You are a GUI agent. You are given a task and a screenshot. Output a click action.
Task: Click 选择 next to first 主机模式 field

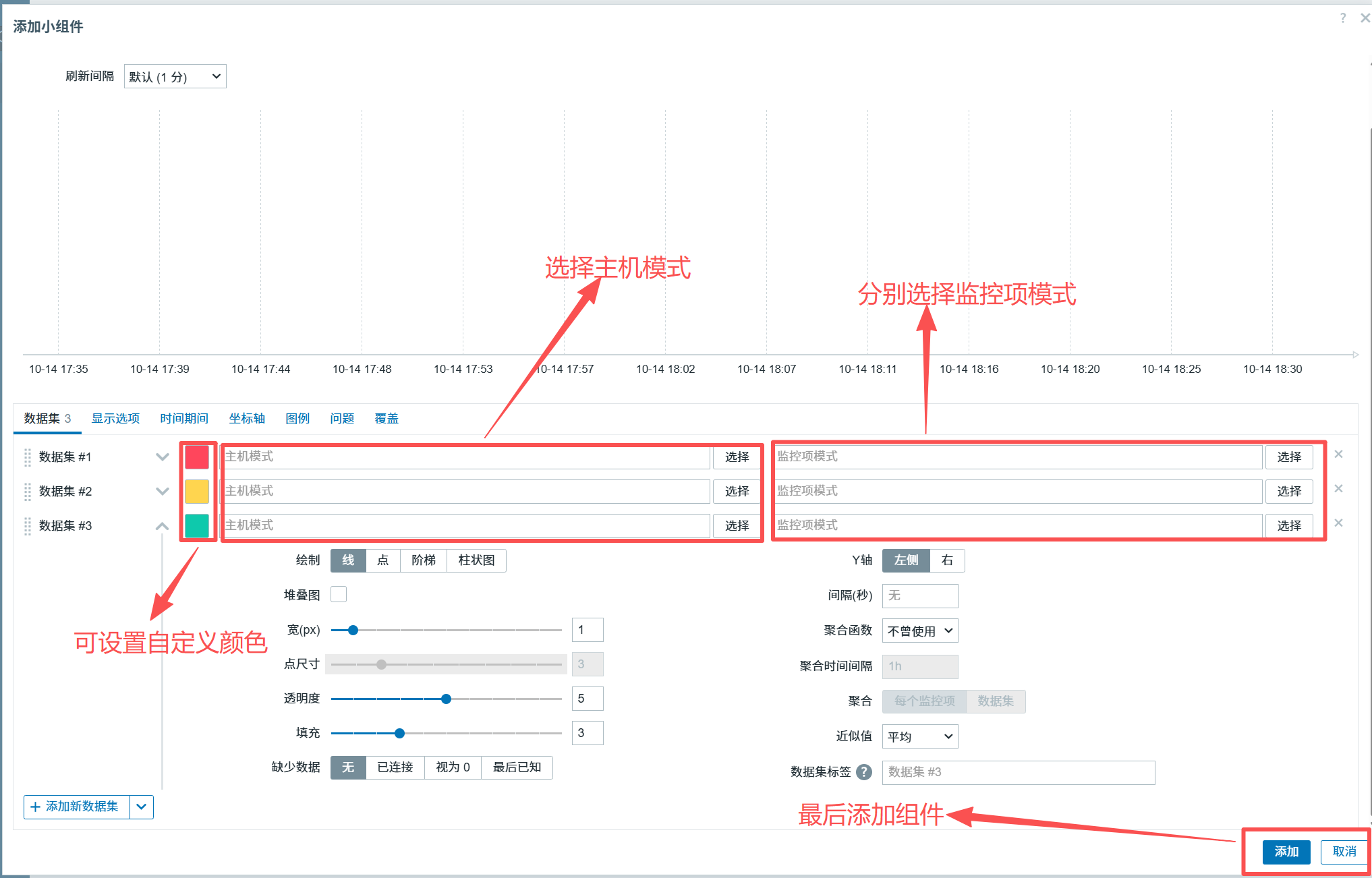click(737, 457)
